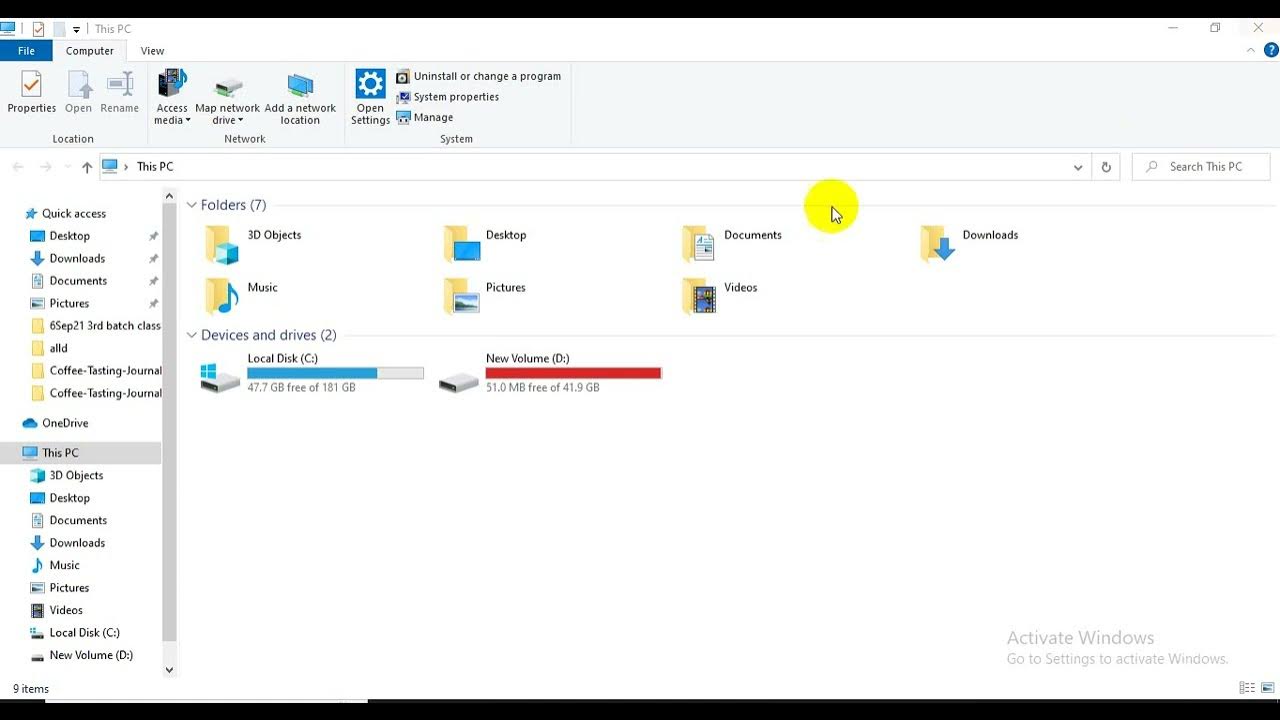Viewport: 1280px width, 720px height.
Task: Select the Desktop folder icon in main pane
Action: (x=461, y=244)
